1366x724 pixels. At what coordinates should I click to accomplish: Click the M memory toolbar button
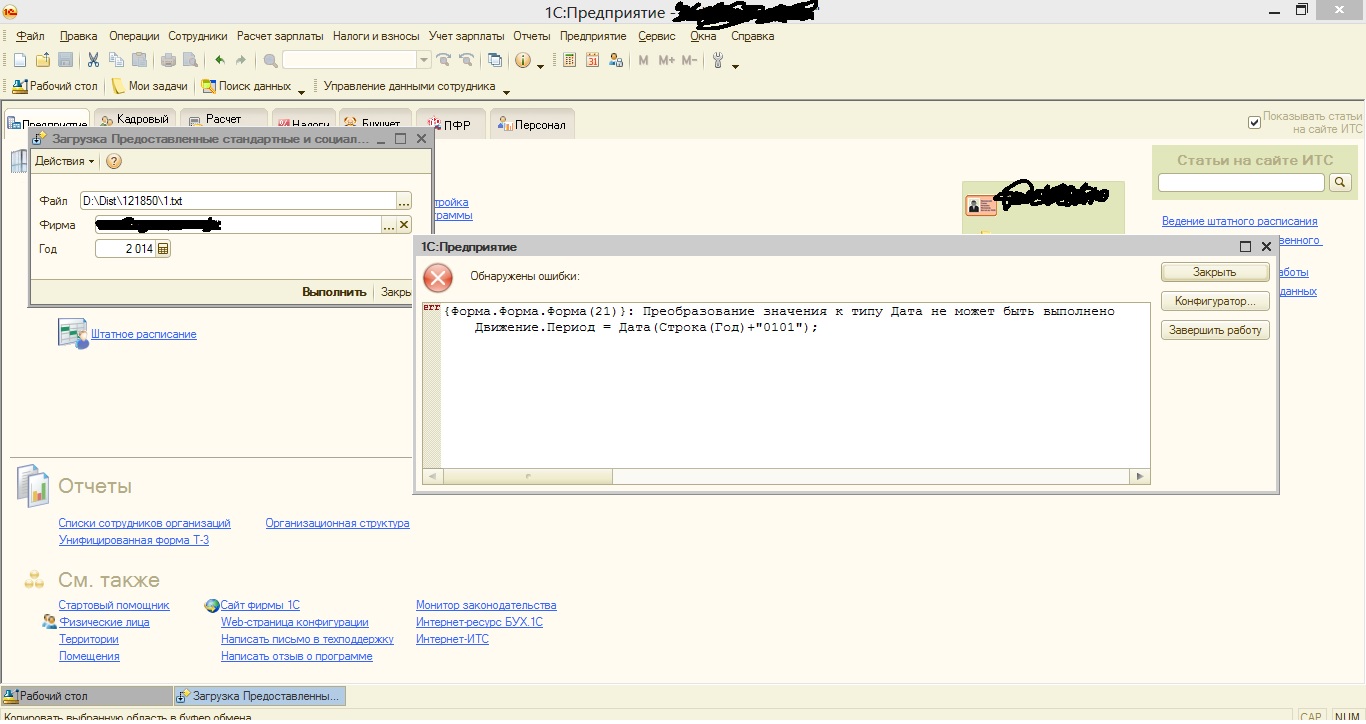[x=643, y=61]
